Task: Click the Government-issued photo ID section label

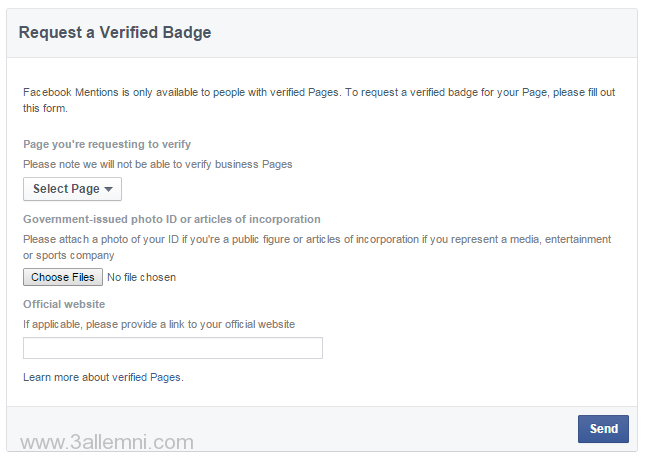Action: point(172,219)
